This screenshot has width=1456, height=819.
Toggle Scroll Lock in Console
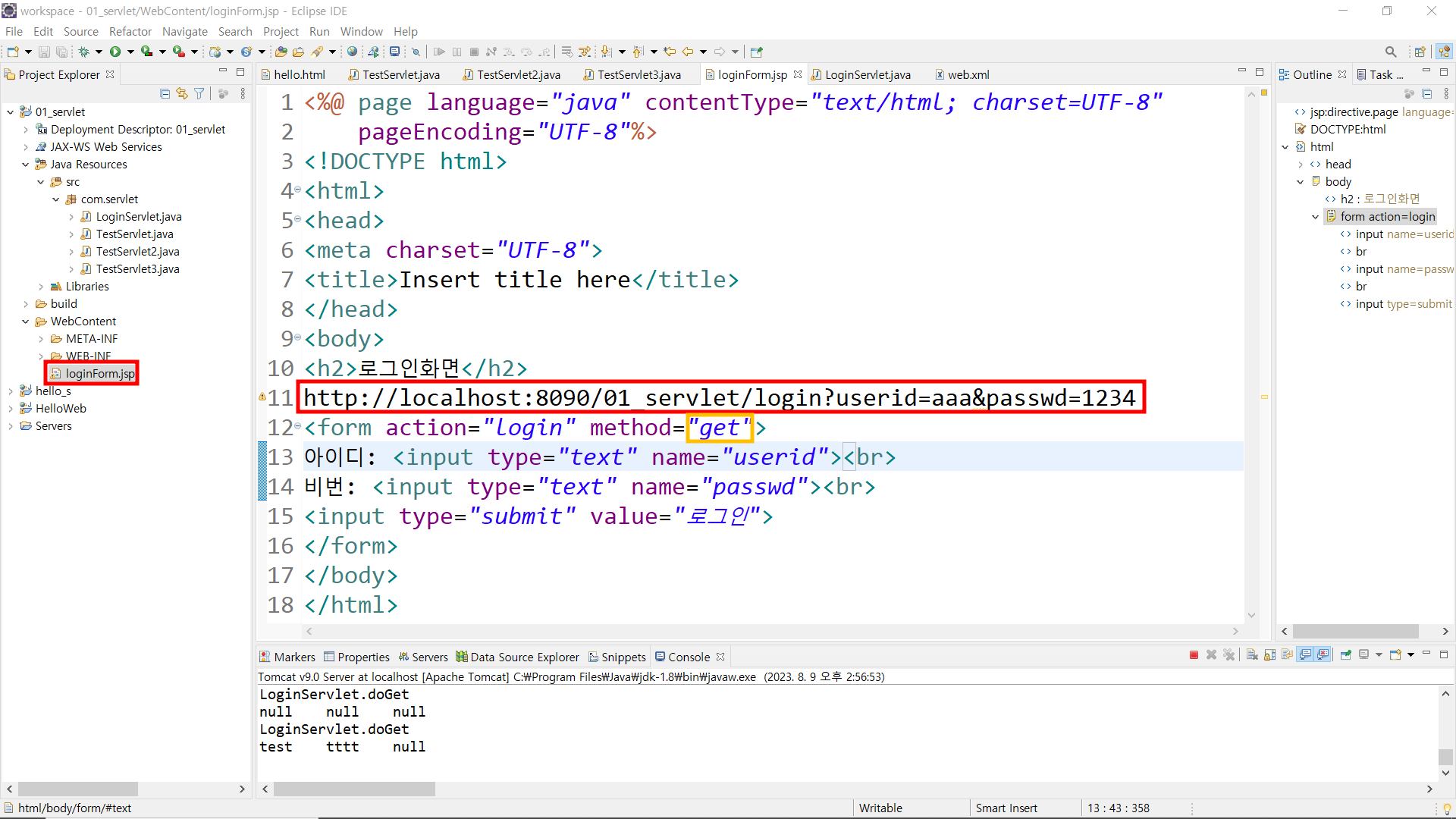(1269, 655)
